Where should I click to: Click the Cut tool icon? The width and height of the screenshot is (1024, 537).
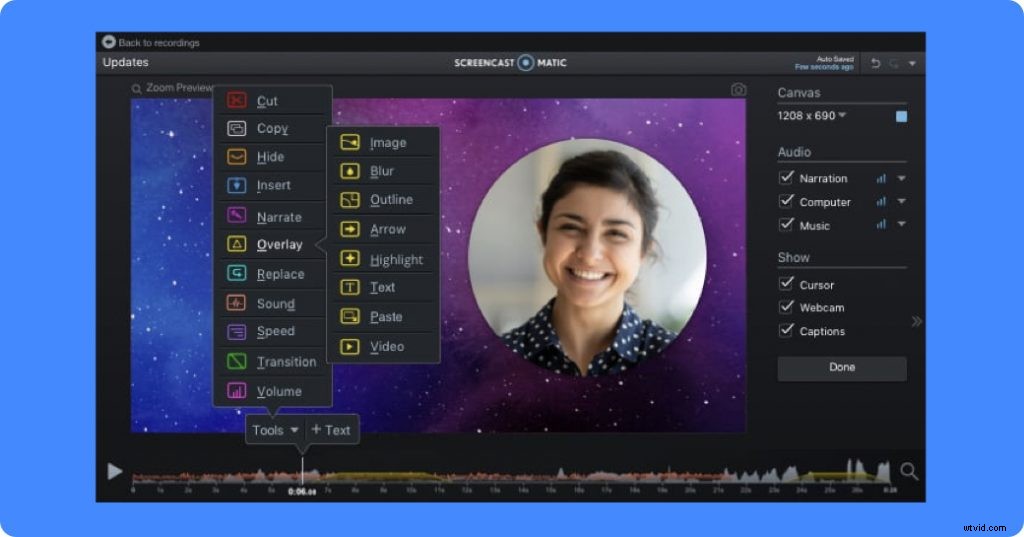tap(236, 100)
